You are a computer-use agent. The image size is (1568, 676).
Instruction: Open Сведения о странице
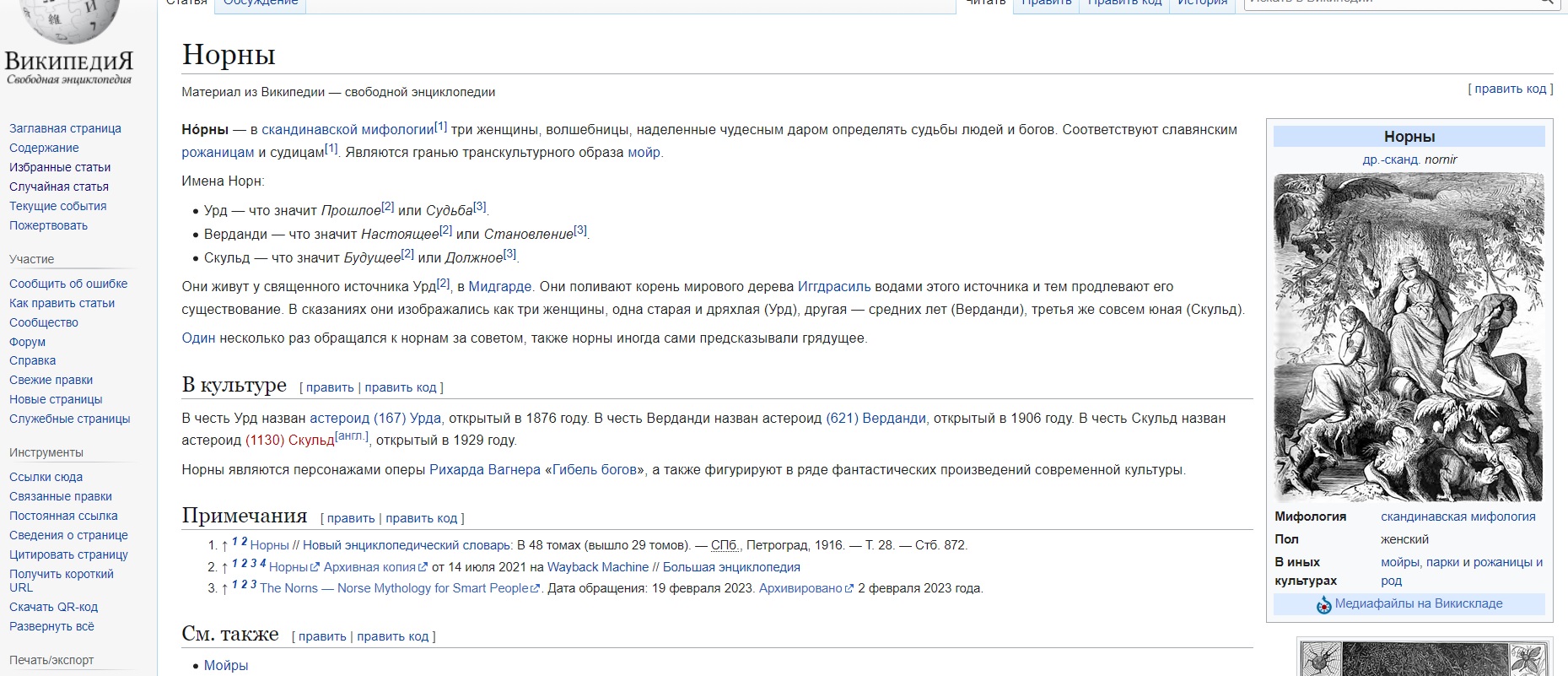[68, 535]
